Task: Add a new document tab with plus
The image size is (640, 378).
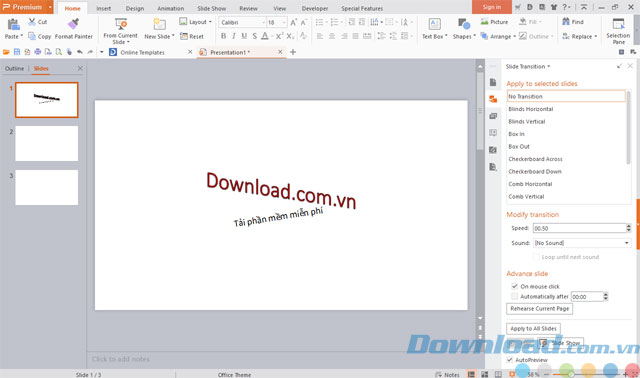Action: (x=293, y=52)
